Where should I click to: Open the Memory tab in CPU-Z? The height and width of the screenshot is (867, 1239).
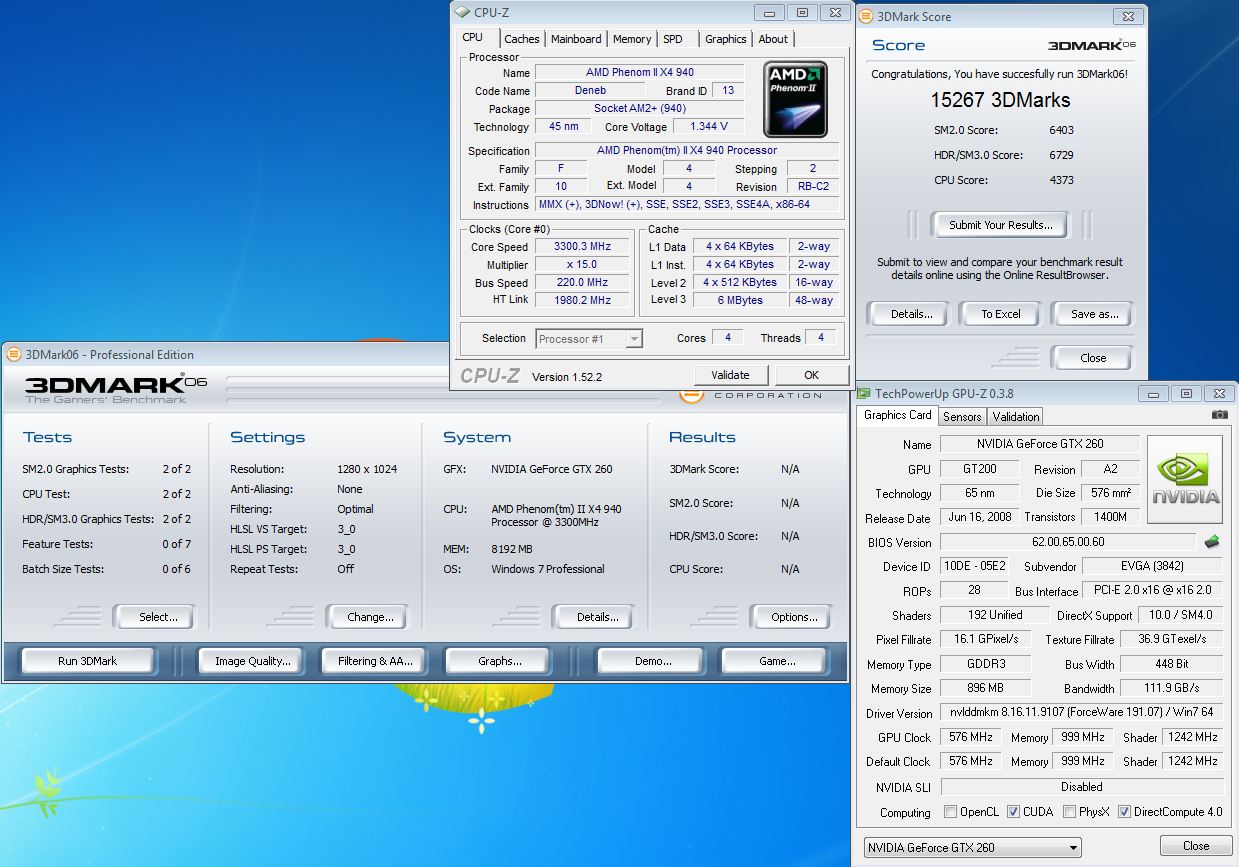tap(632, 39)
